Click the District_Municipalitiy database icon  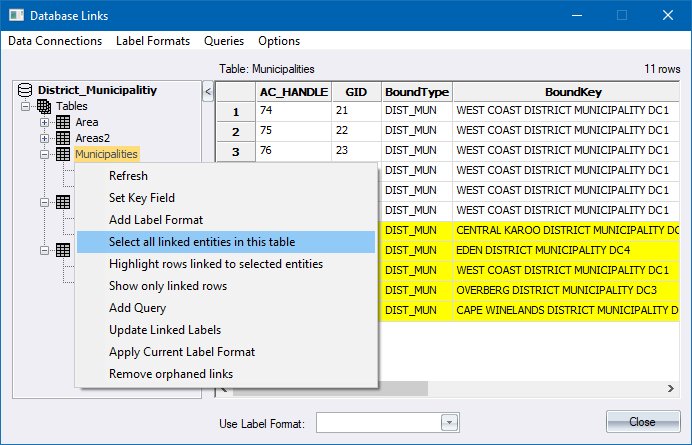[x=26, y=90]
